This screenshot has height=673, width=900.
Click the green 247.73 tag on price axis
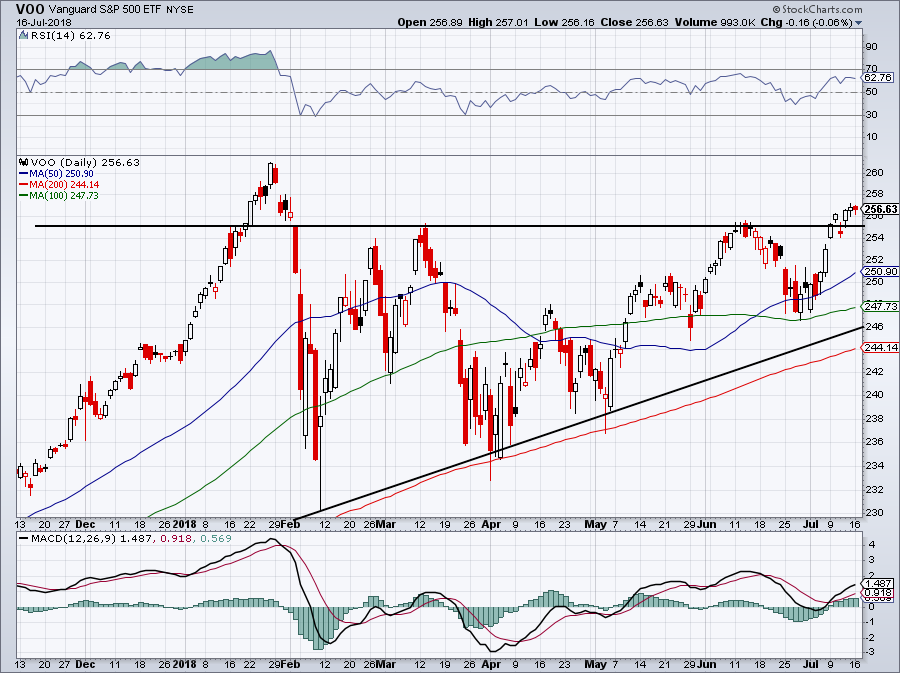point(880,306)
